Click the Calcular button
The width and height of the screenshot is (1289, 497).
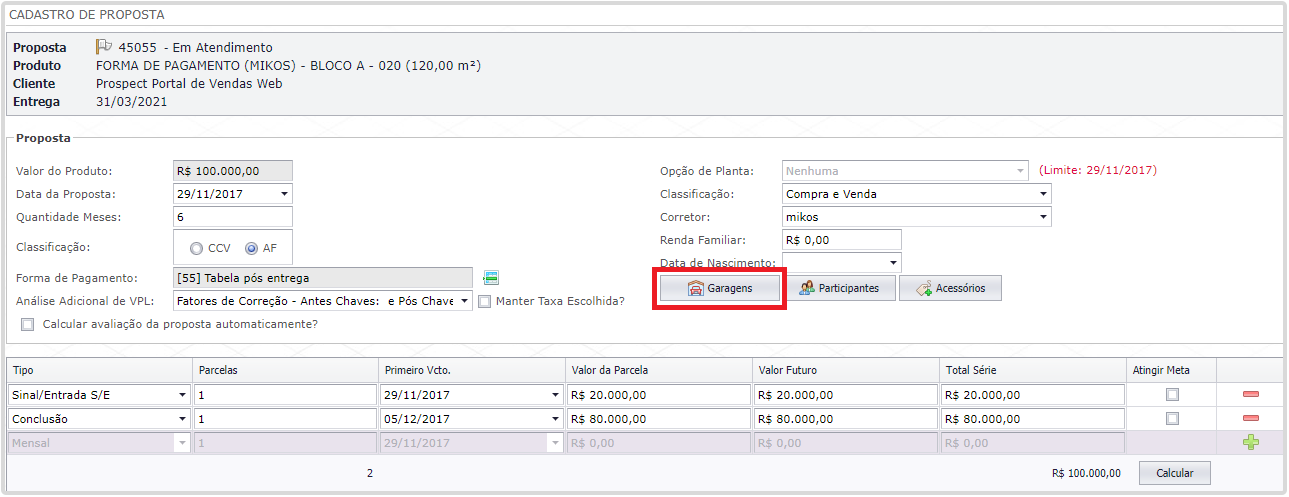[1175, 473]
